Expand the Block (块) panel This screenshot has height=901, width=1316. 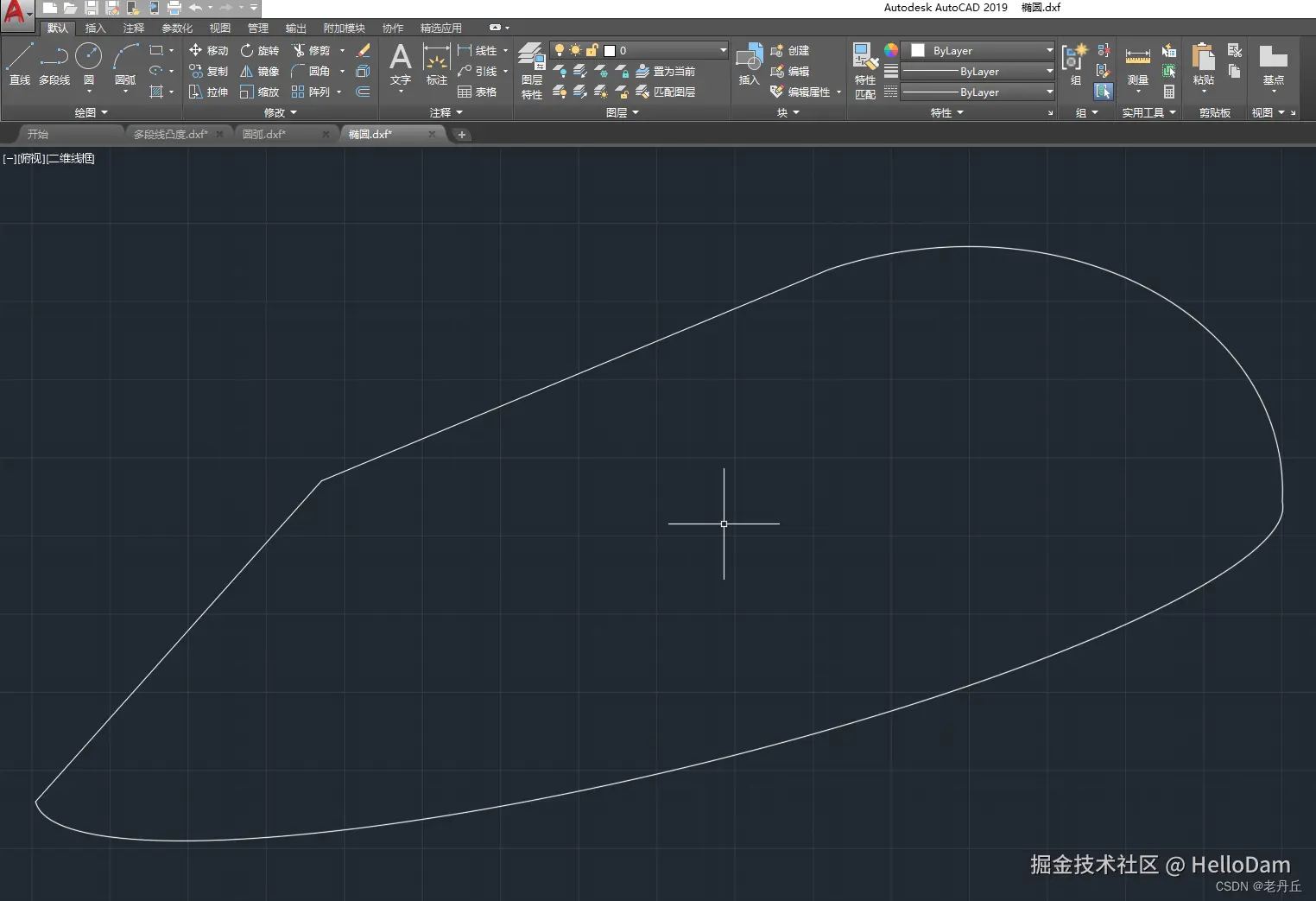(788, 112)
